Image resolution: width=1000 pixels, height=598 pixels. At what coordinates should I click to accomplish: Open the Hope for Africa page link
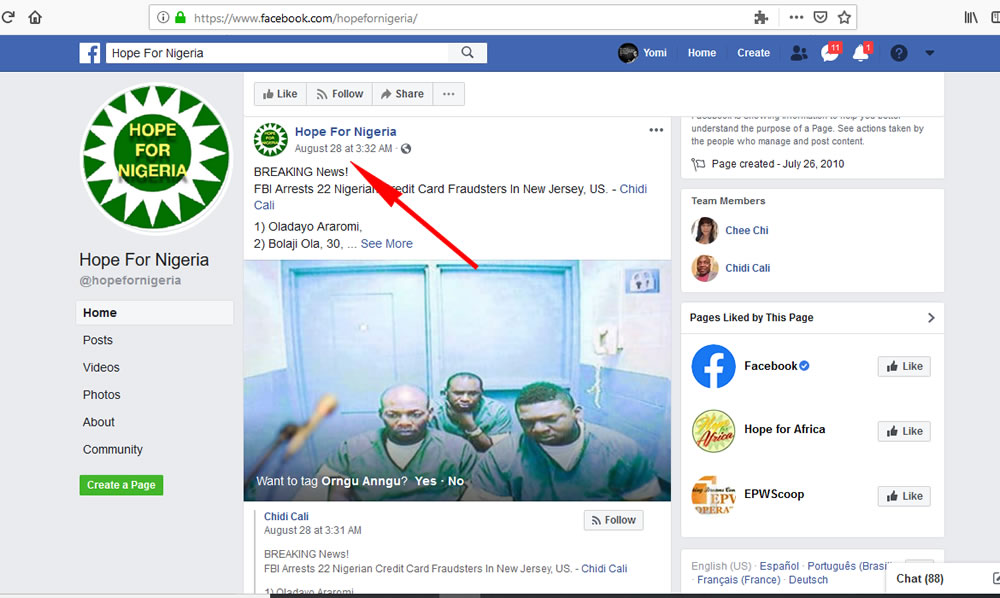tap(784, 430)
